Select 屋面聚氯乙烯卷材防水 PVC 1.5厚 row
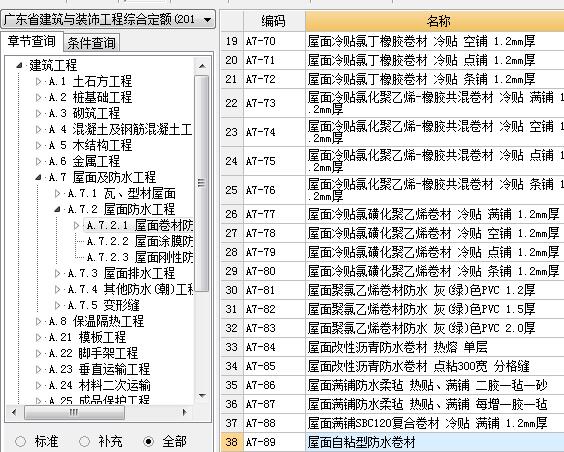 (435, 309)
